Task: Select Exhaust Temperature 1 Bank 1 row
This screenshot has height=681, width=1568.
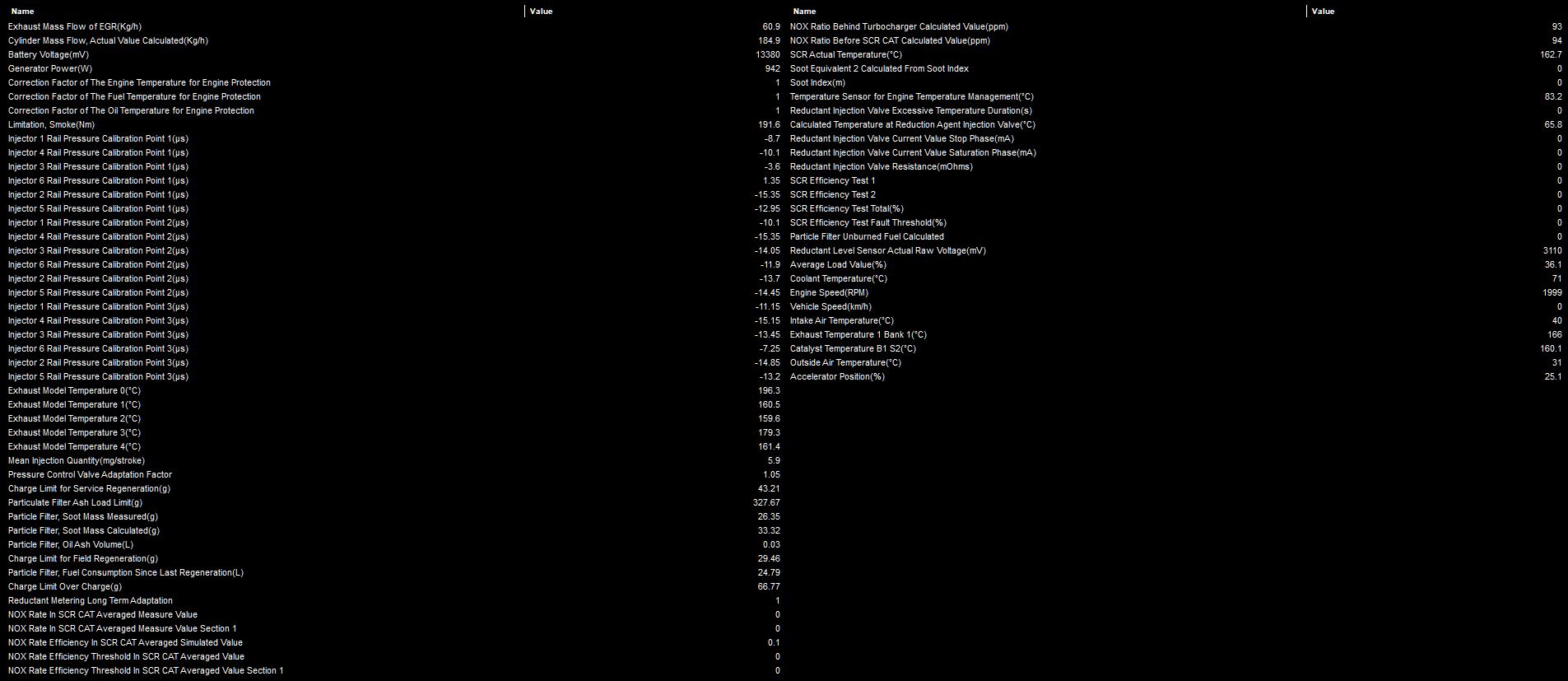Action: point(1175,334)
